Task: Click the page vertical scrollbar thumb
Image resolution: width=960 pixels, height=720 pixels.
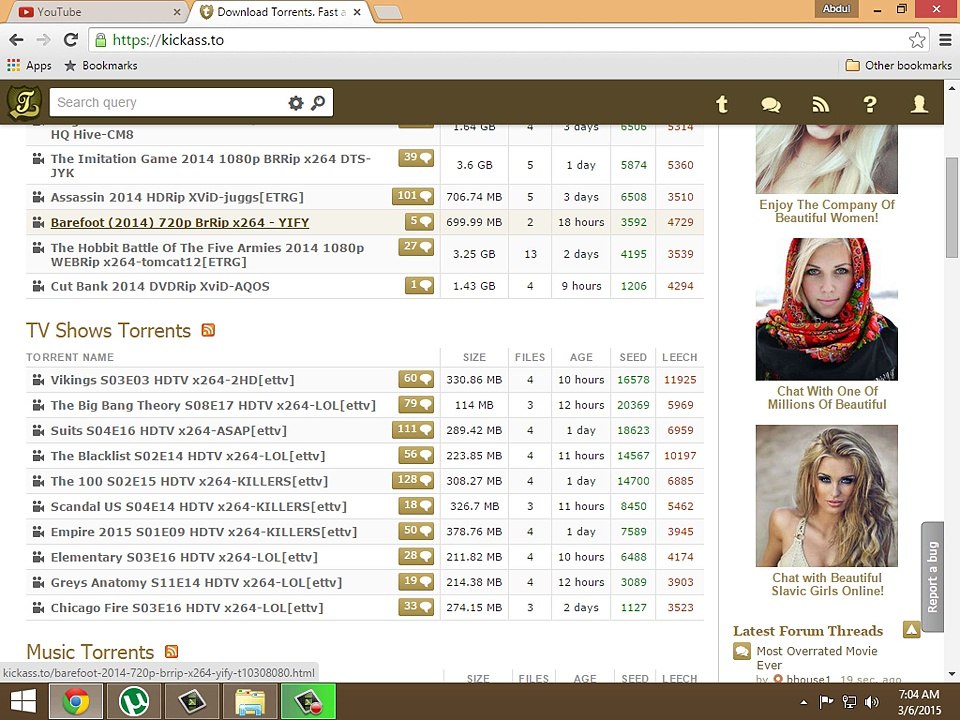Action: [951, 208]
